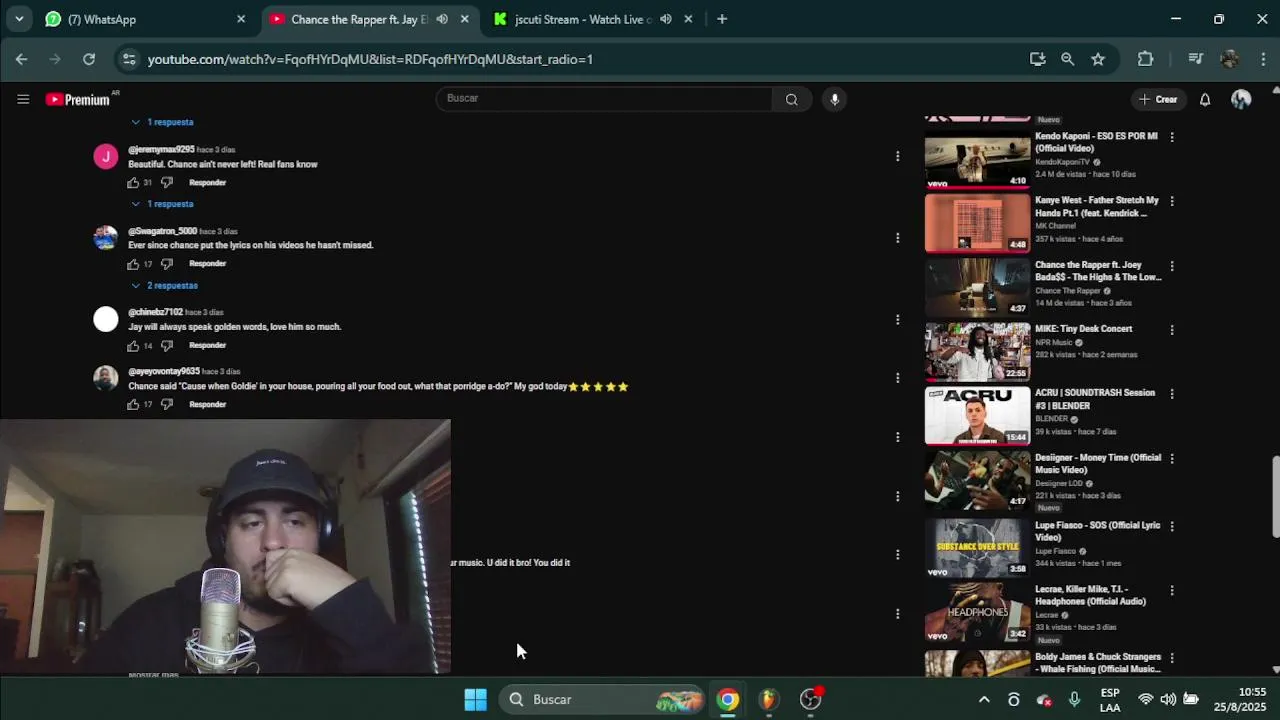
Task: Open Boldy James Whale Fishing video title
Action: pos(1098,663)
